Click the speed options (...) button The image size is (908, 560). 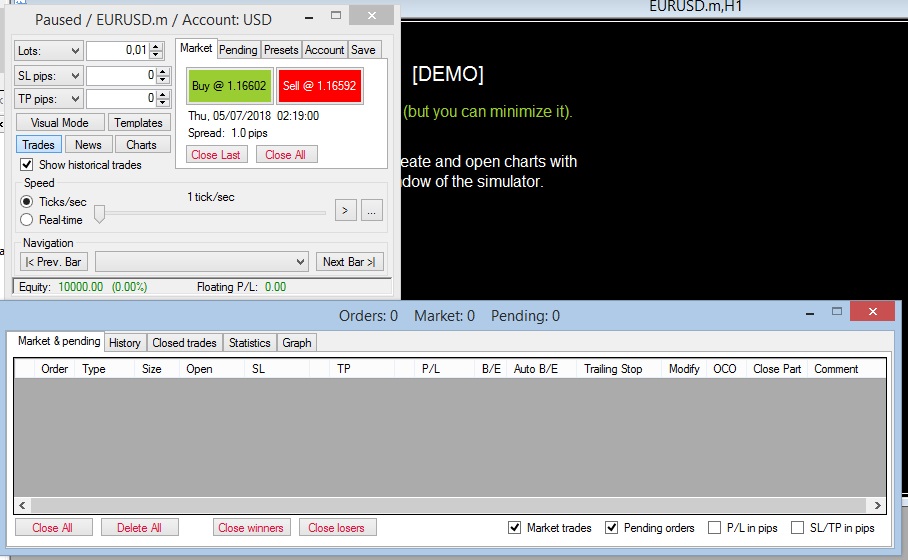coord(372,210)
